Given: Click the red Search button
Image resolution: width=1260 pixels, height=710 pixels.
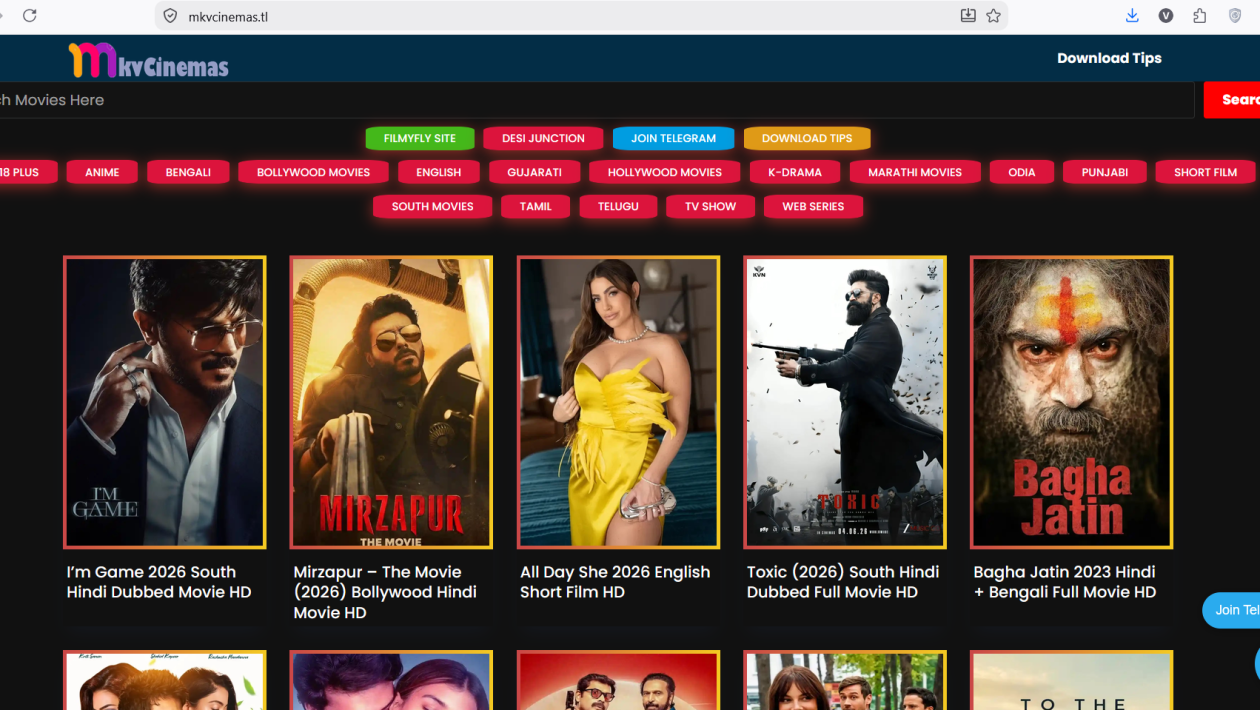Looking at the screenshot, I should [x=1232, y=100].
